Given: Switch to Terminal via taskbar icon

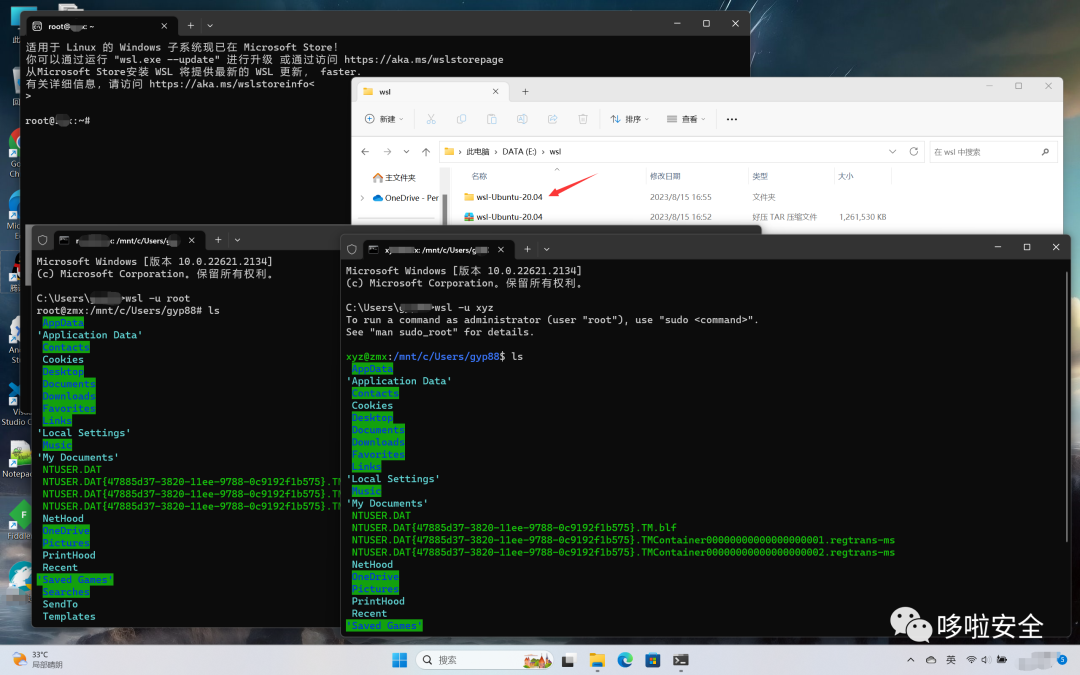Looking at the screenshot, I should click(681, 660).
